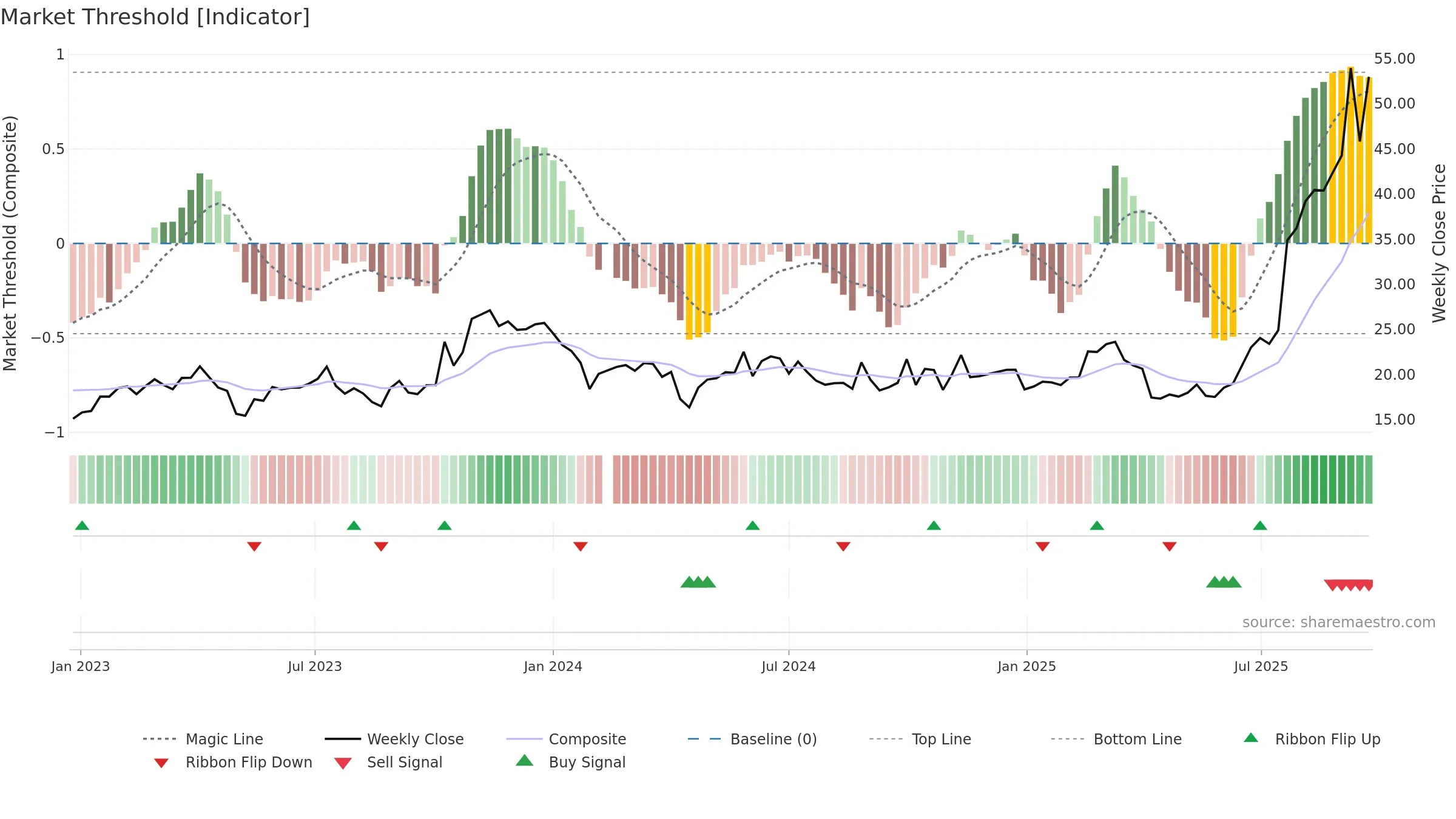Click the Jan 2024 x-axis label

click(x=553, y=667)
